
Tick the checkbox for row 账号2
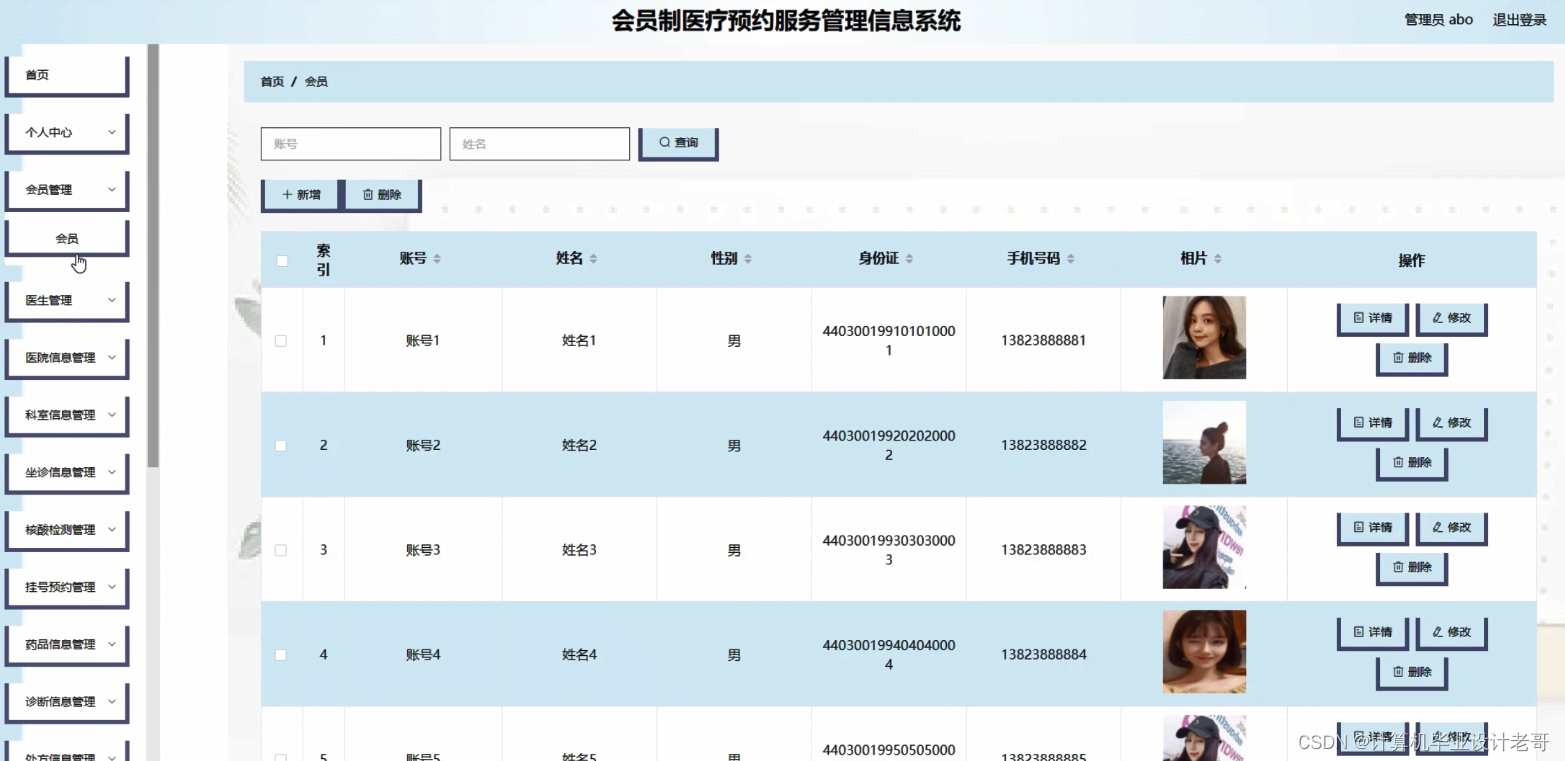pyautogui.click(x=281, y=446)
